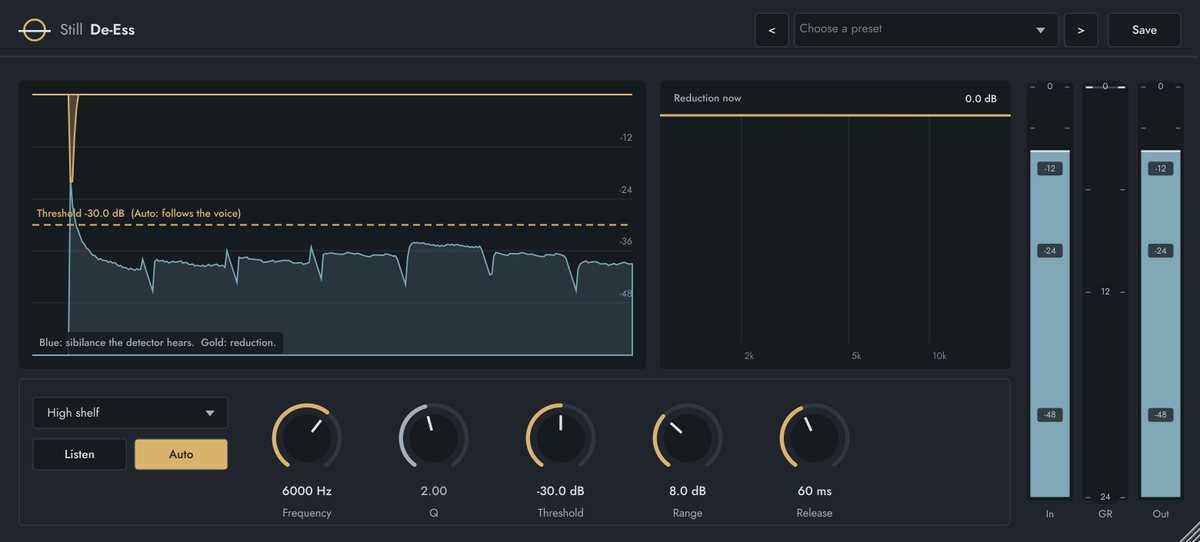Click the Frequency knob
The width and height of the screenshot is (1200, 542).
click(x=307, y=438)
